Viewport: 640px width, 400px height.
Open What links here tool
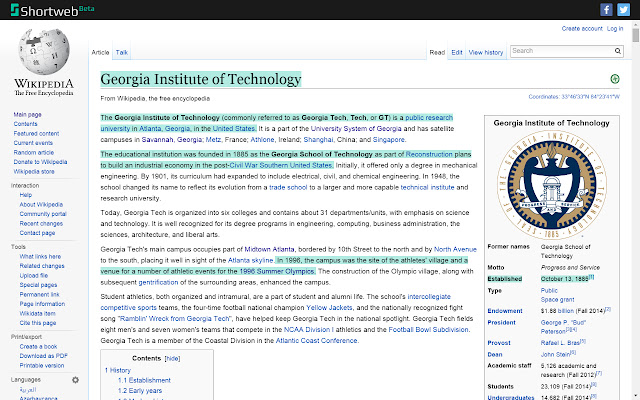(x=40, y=256)
